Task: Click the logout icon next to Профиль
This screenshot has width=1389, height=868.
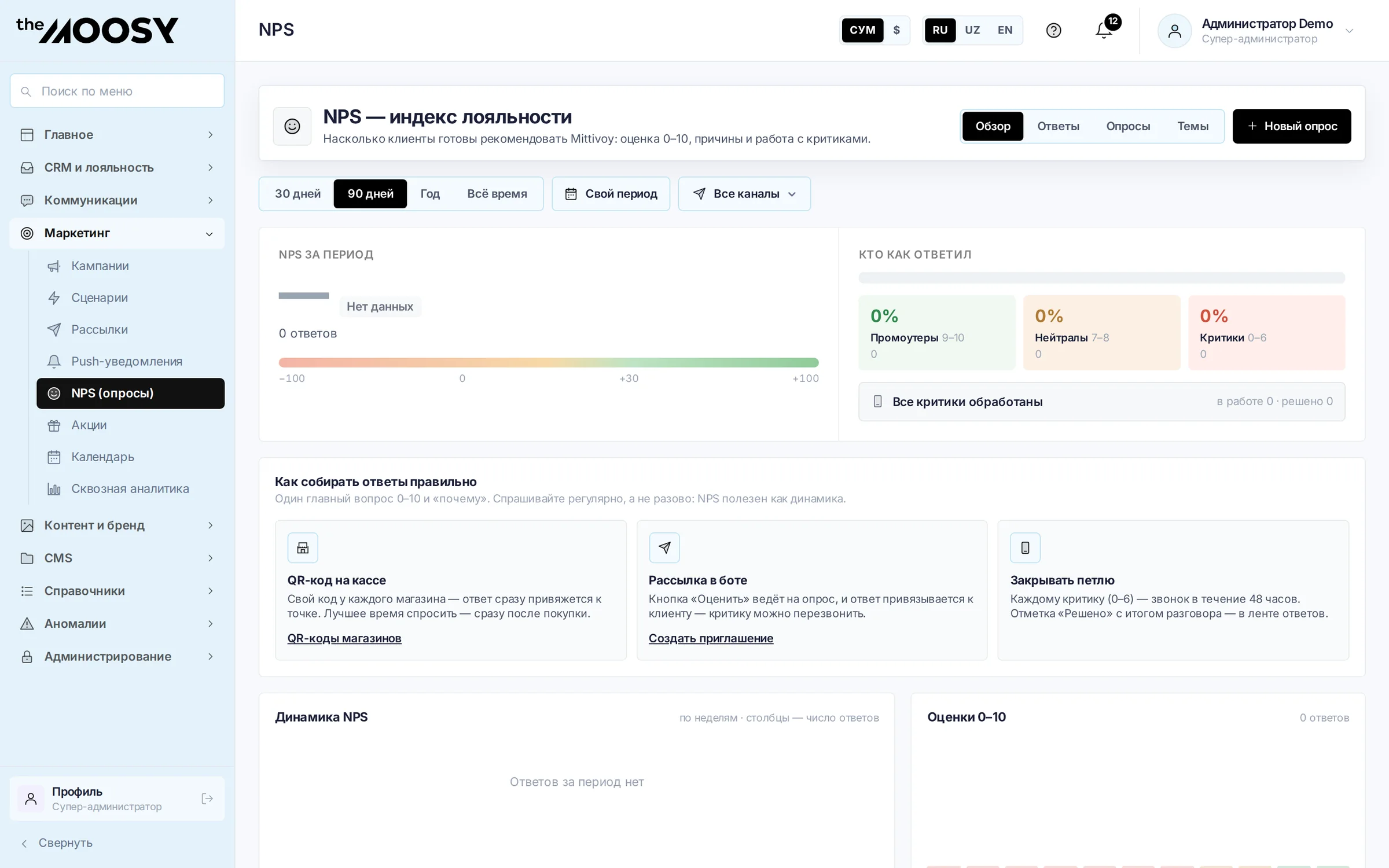Action: coord(207,799)
